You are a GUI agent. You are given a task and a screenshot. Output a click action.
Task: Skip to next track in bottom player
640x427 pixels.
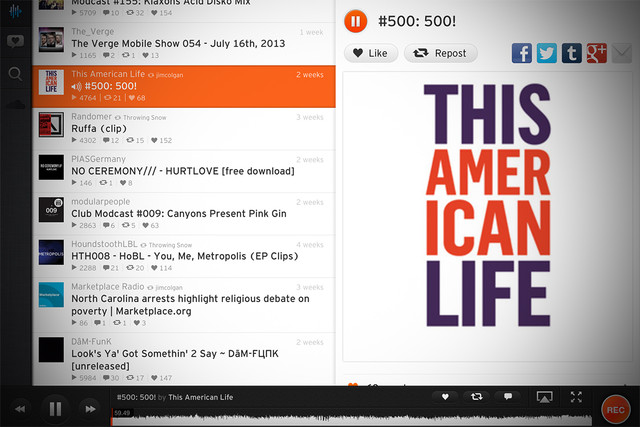[x=90, y=409]
